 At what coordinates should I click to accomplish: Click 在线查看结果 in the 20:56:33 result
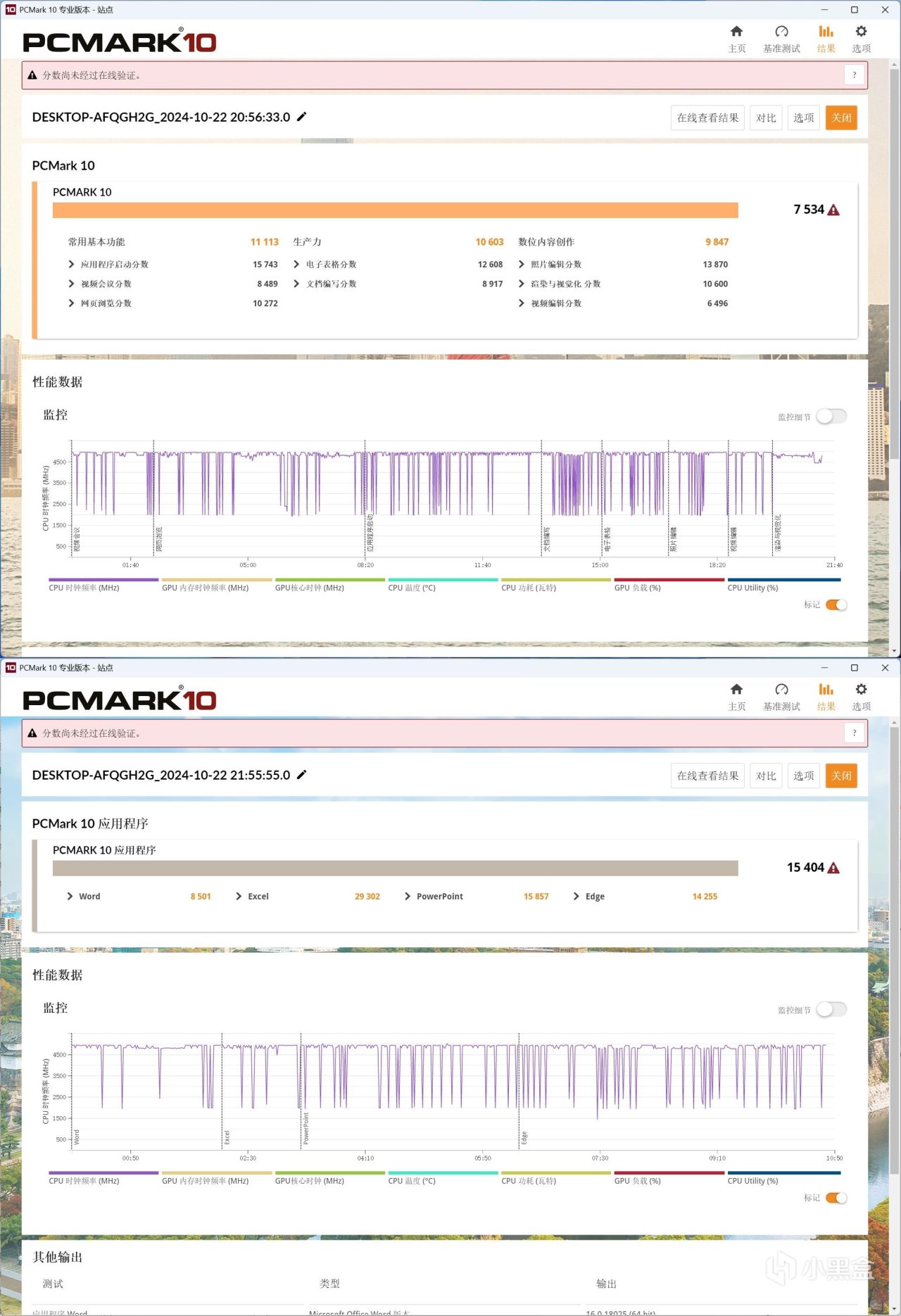pos(707,118)
